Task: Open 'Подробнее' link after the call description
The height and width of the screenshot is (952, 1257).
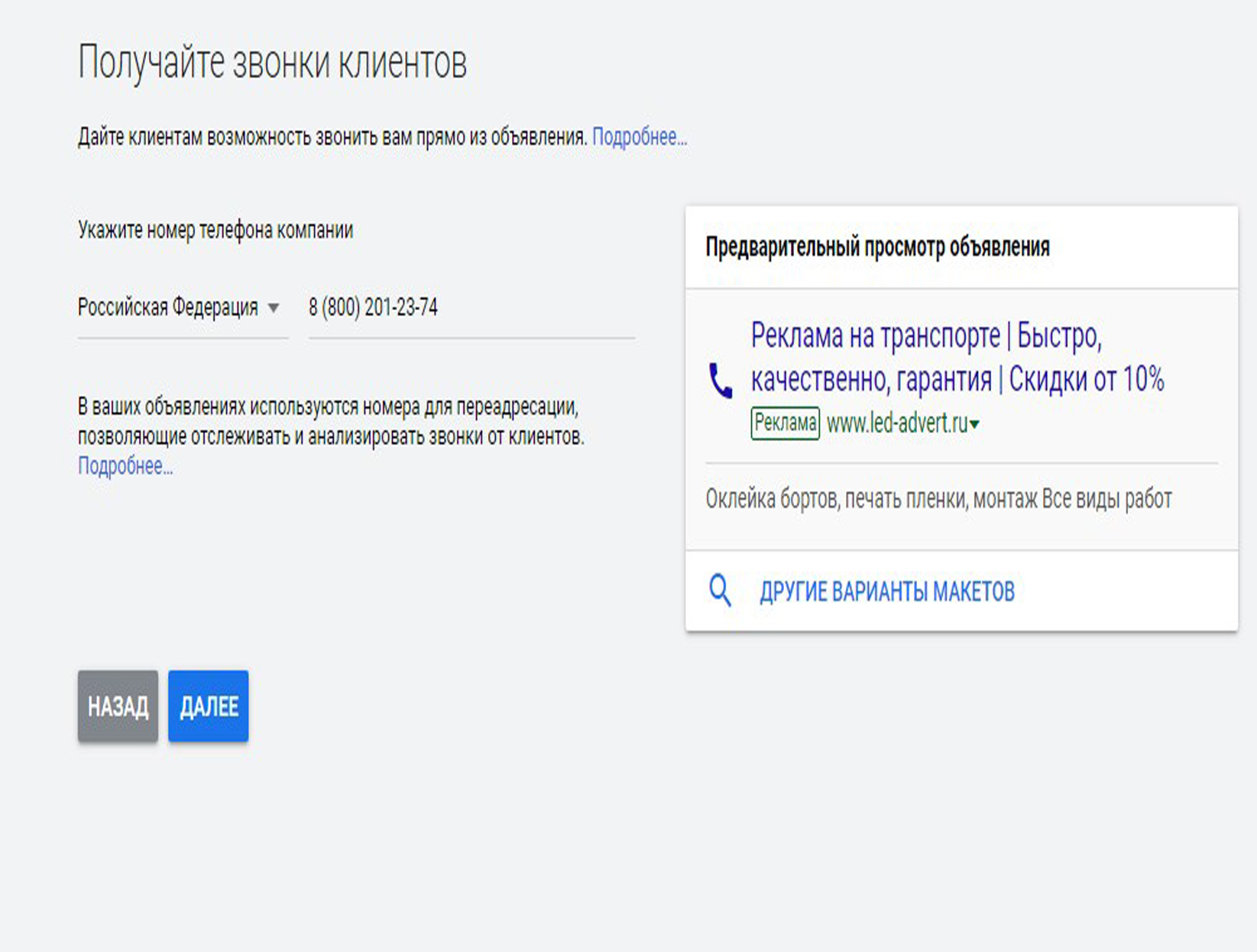Action: tap(639, 138)
